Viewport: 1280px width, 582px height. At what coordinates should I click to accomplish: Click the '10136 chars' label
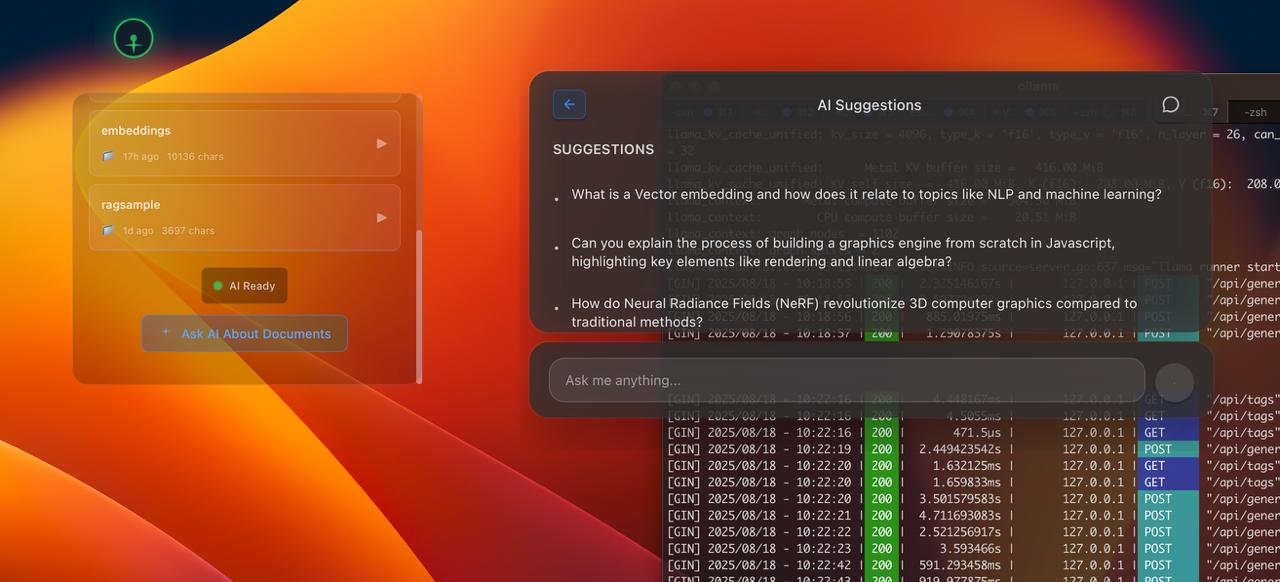(195, 156)
